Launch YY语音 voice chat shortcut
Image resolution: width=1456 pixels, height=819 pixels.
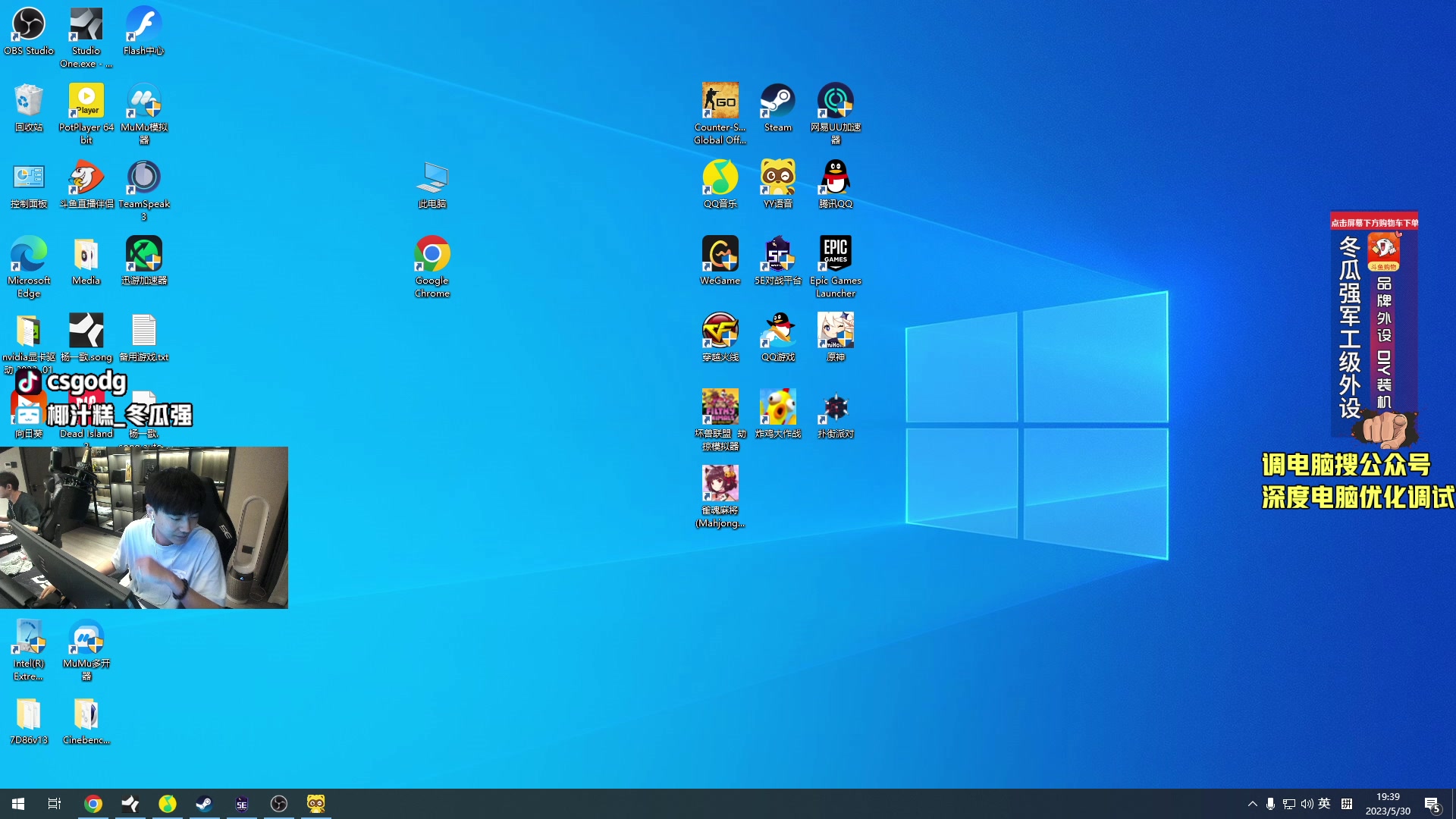pos(778,184)
